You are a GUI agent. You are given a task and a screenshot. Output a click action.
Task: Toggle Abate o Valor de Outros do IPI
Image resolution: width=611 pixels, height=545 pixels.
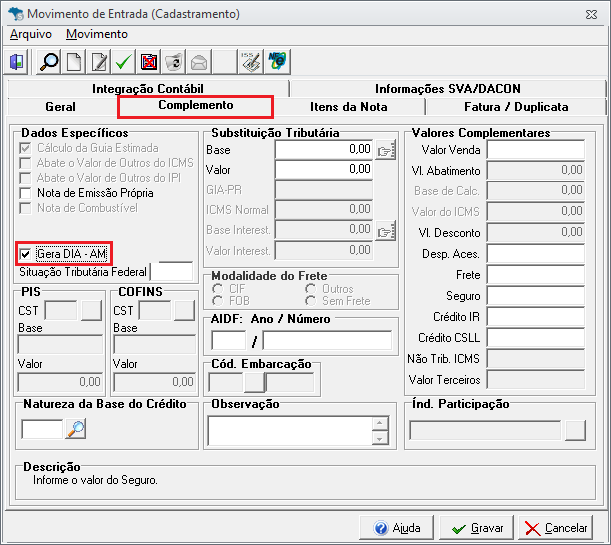click(25, 178)
